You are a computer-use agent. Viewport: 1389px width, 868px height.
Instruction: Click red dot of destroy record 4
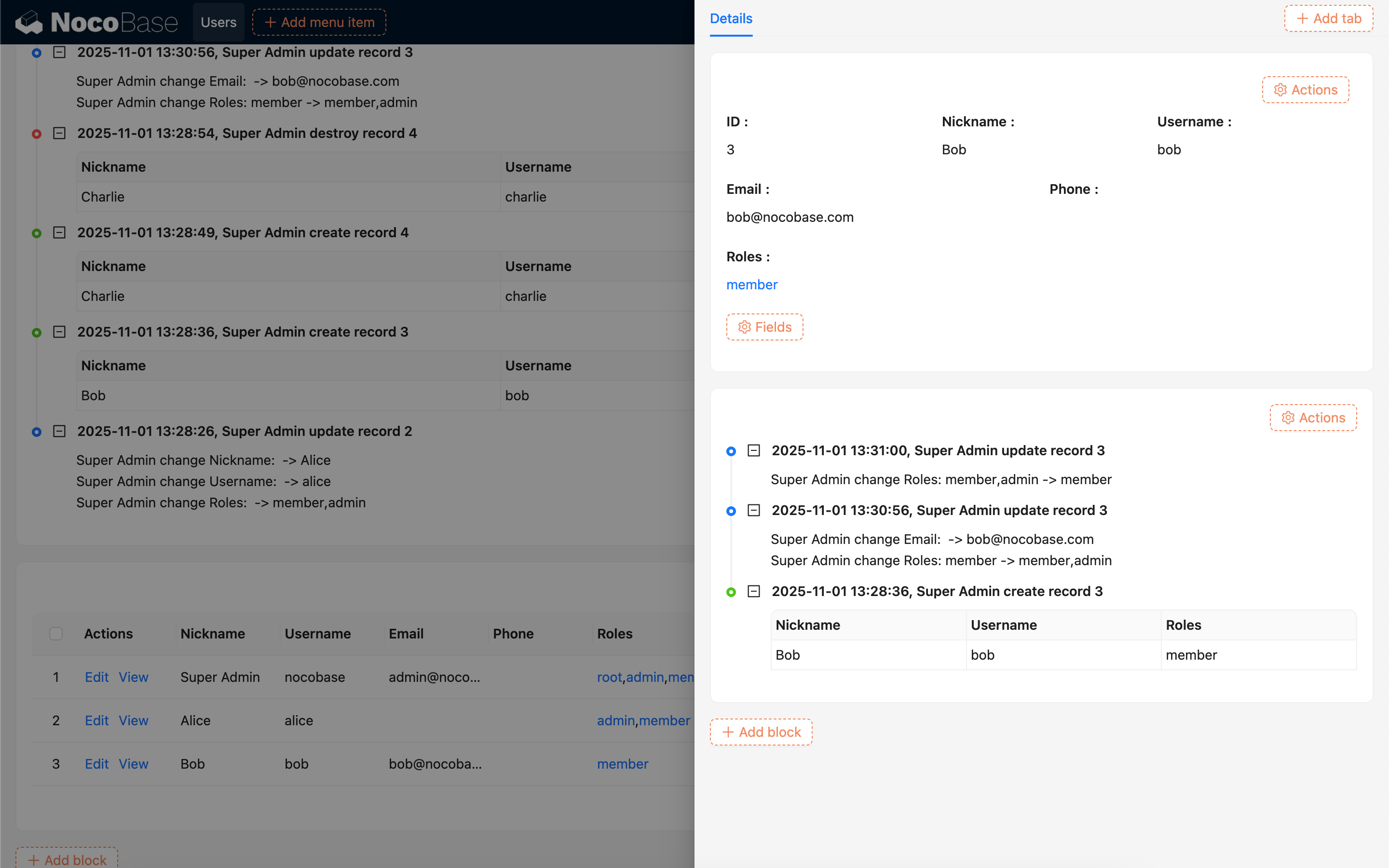click(37, 134)
